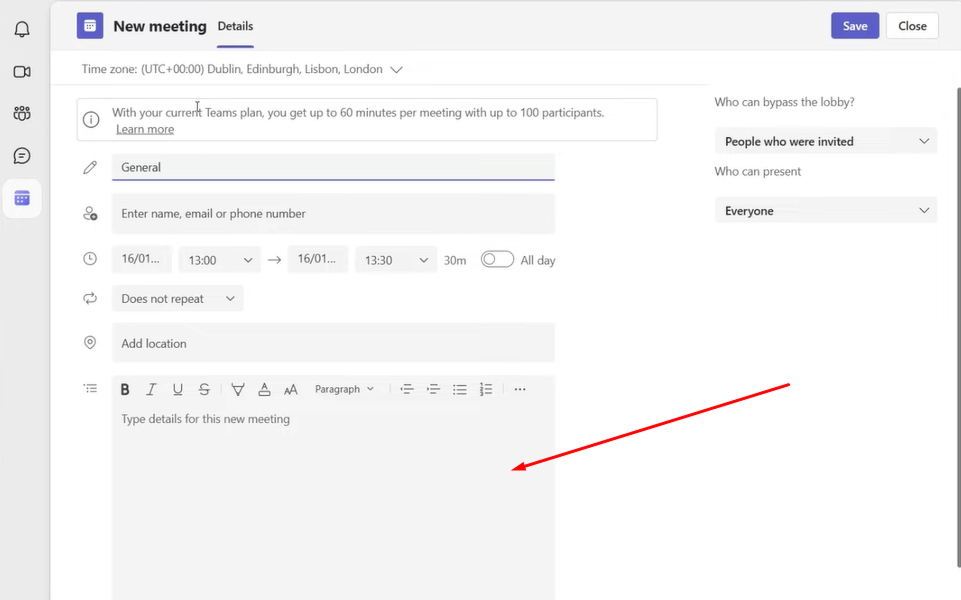Open the Does not repeat dropdown

[x=177, y=299]
